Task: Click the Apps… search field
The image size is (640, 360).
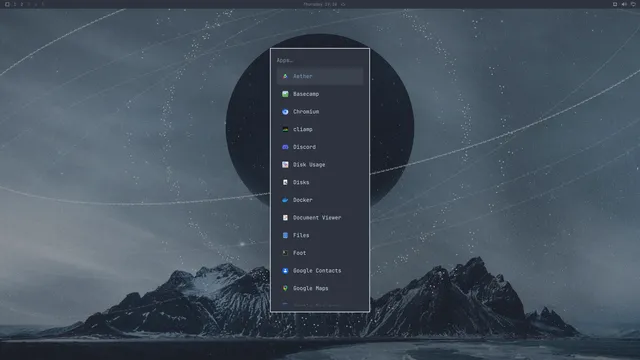Action: [x=320, y=60]
